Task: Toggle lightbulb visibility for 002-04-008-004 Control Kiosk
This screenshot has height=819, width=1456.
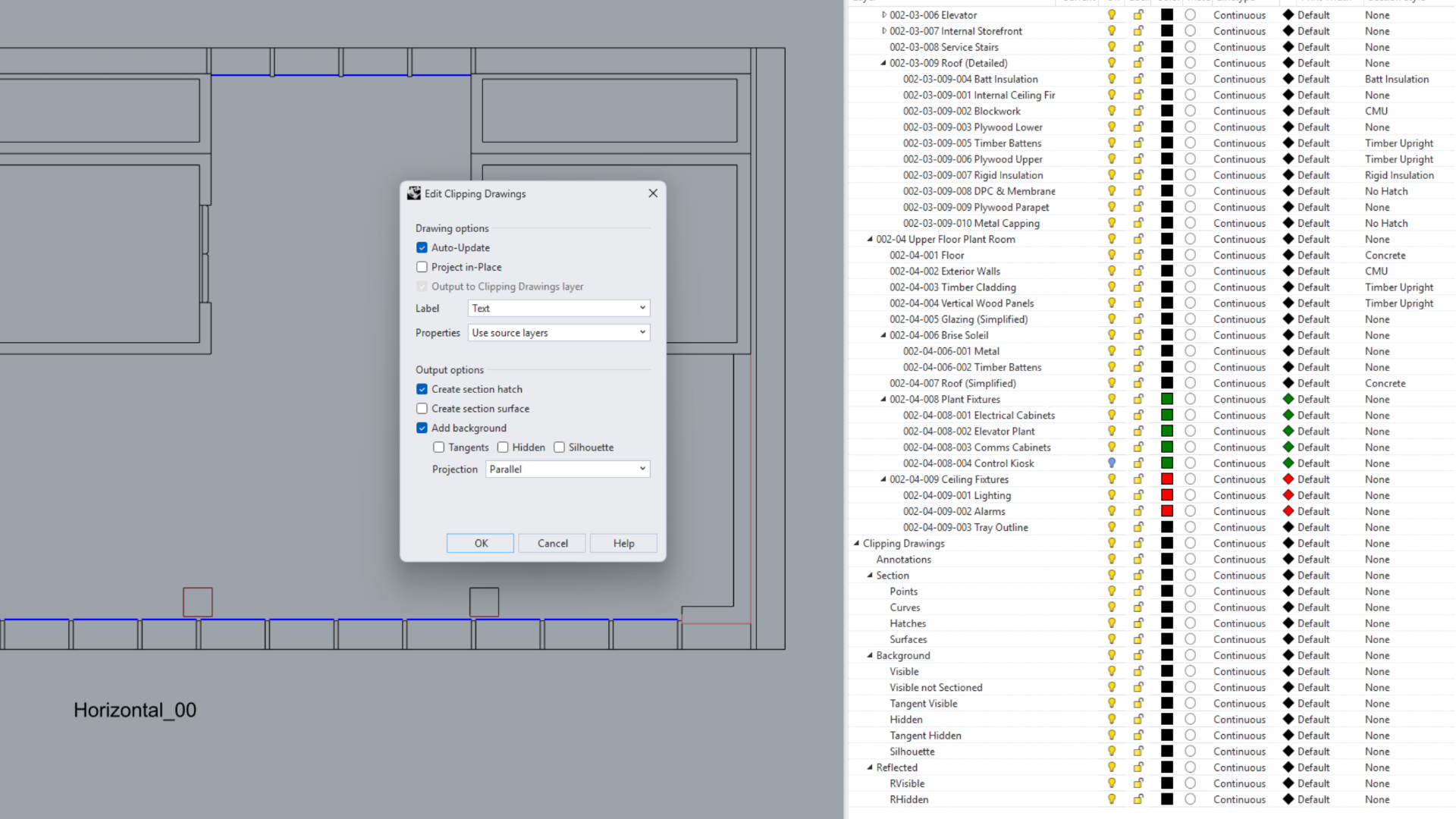Action: [x=1112, y=463]
